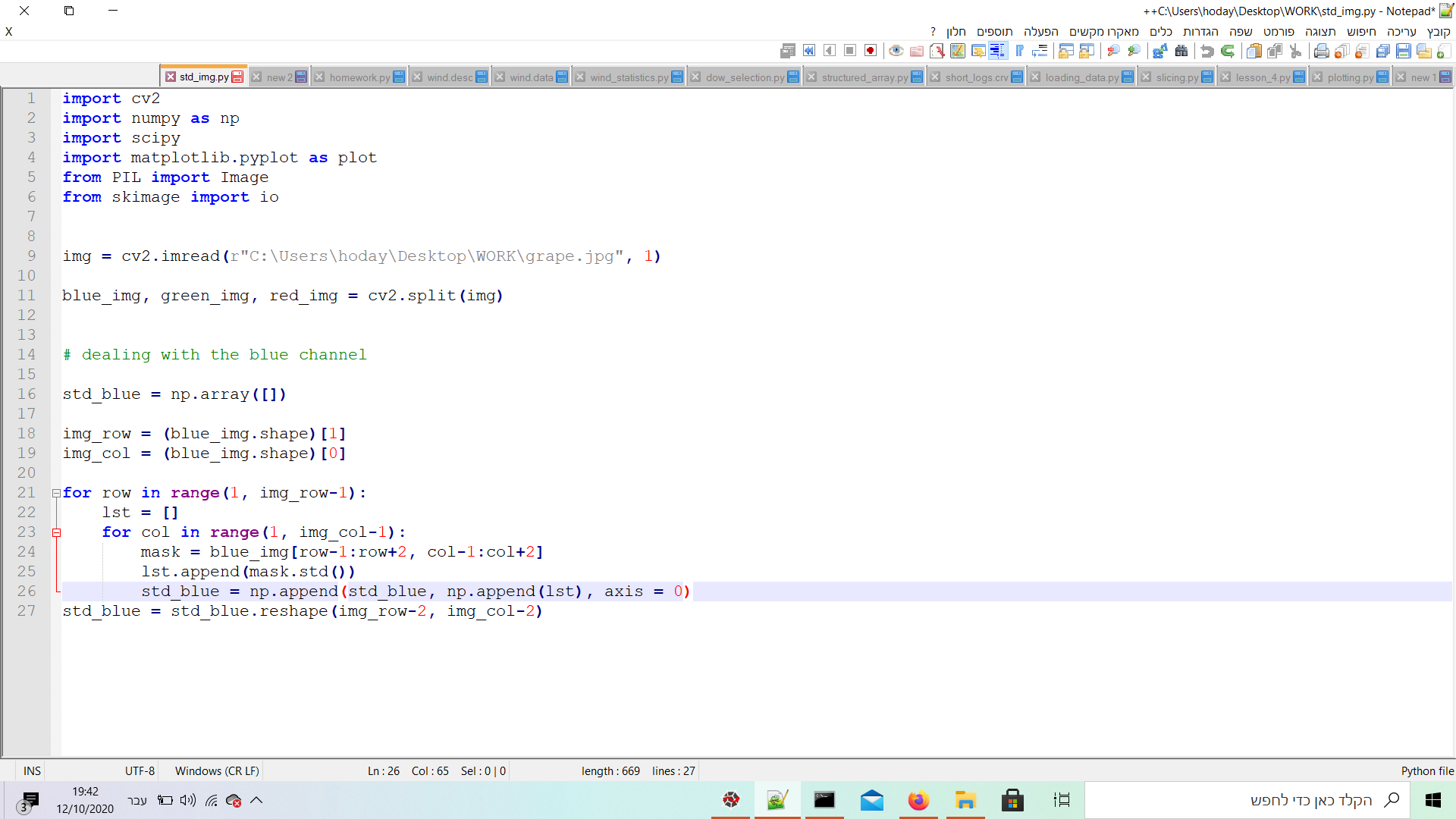
Task: Print the current document
Action: pyautogui.click(x=1322, y=51)
